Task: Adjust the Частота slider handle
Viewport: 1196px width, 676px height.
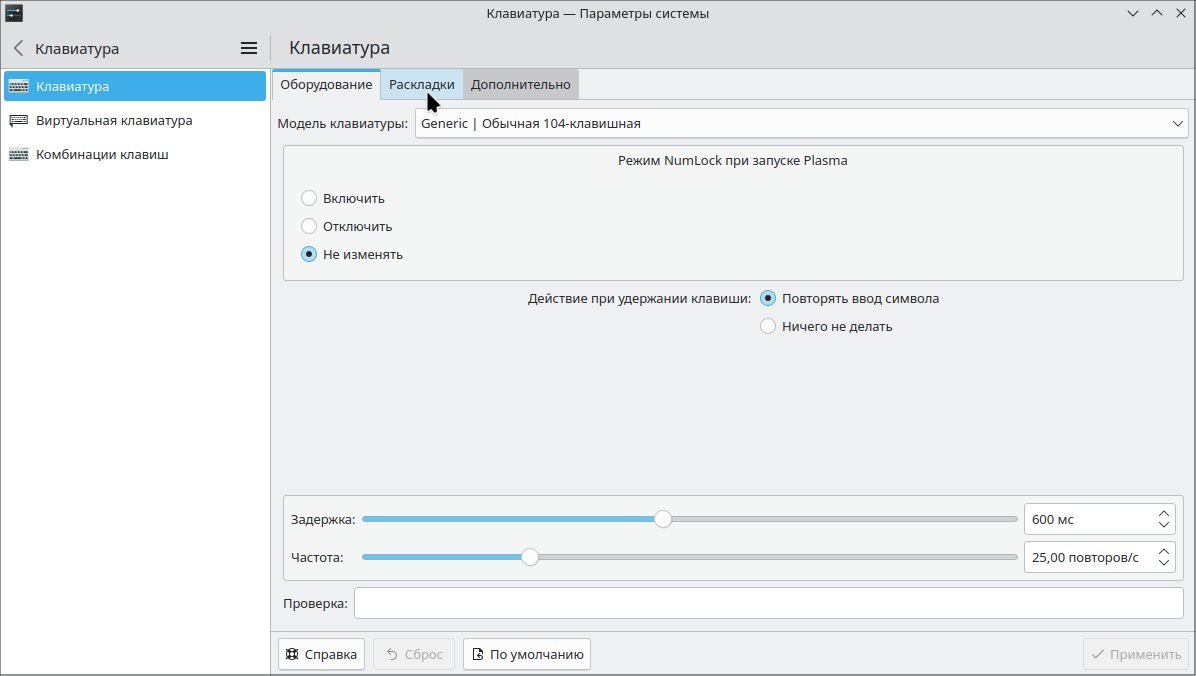Action: (530, 557)
